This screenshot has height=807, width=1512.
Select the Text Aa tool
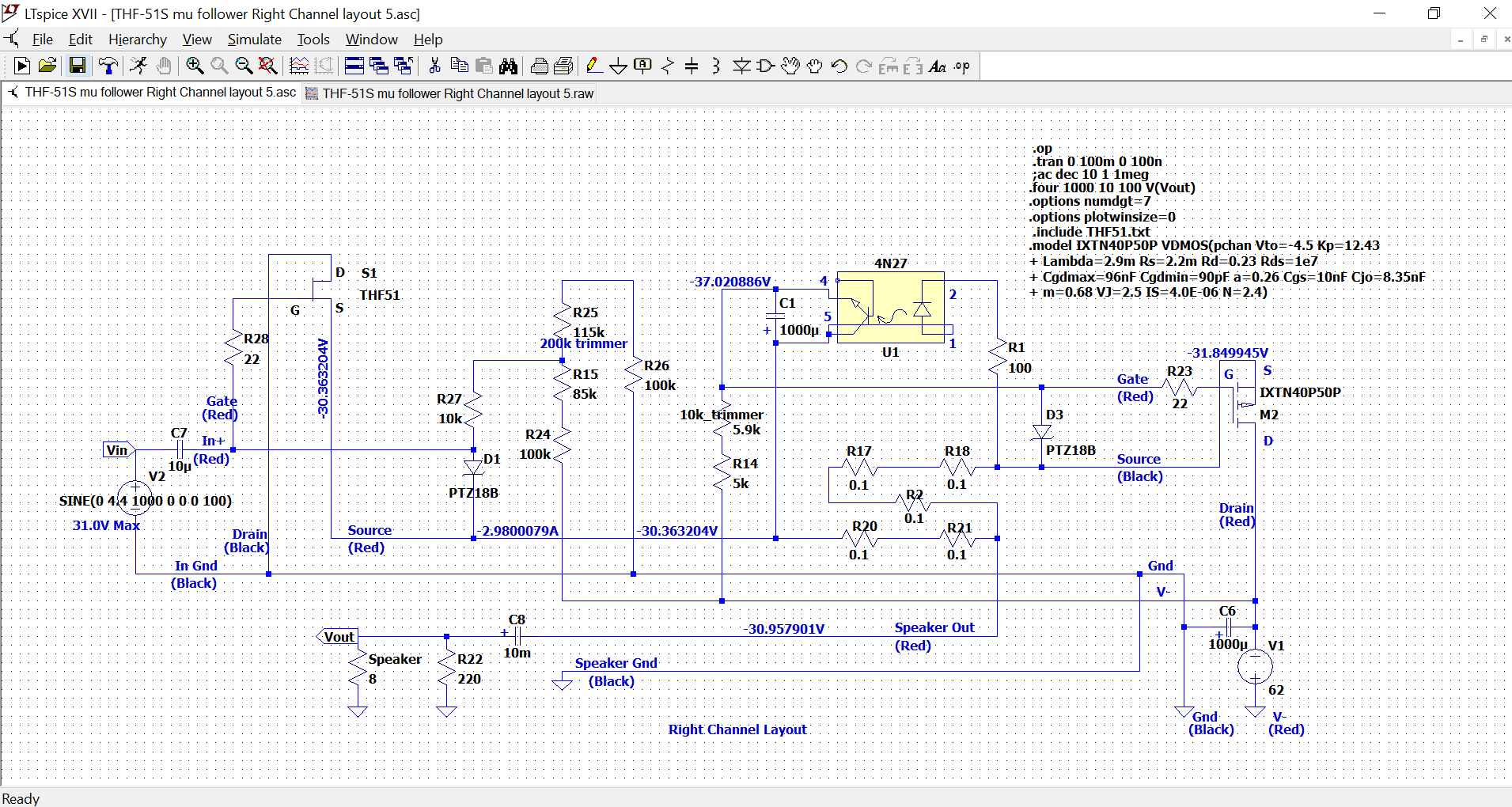(x=938, y=66)
